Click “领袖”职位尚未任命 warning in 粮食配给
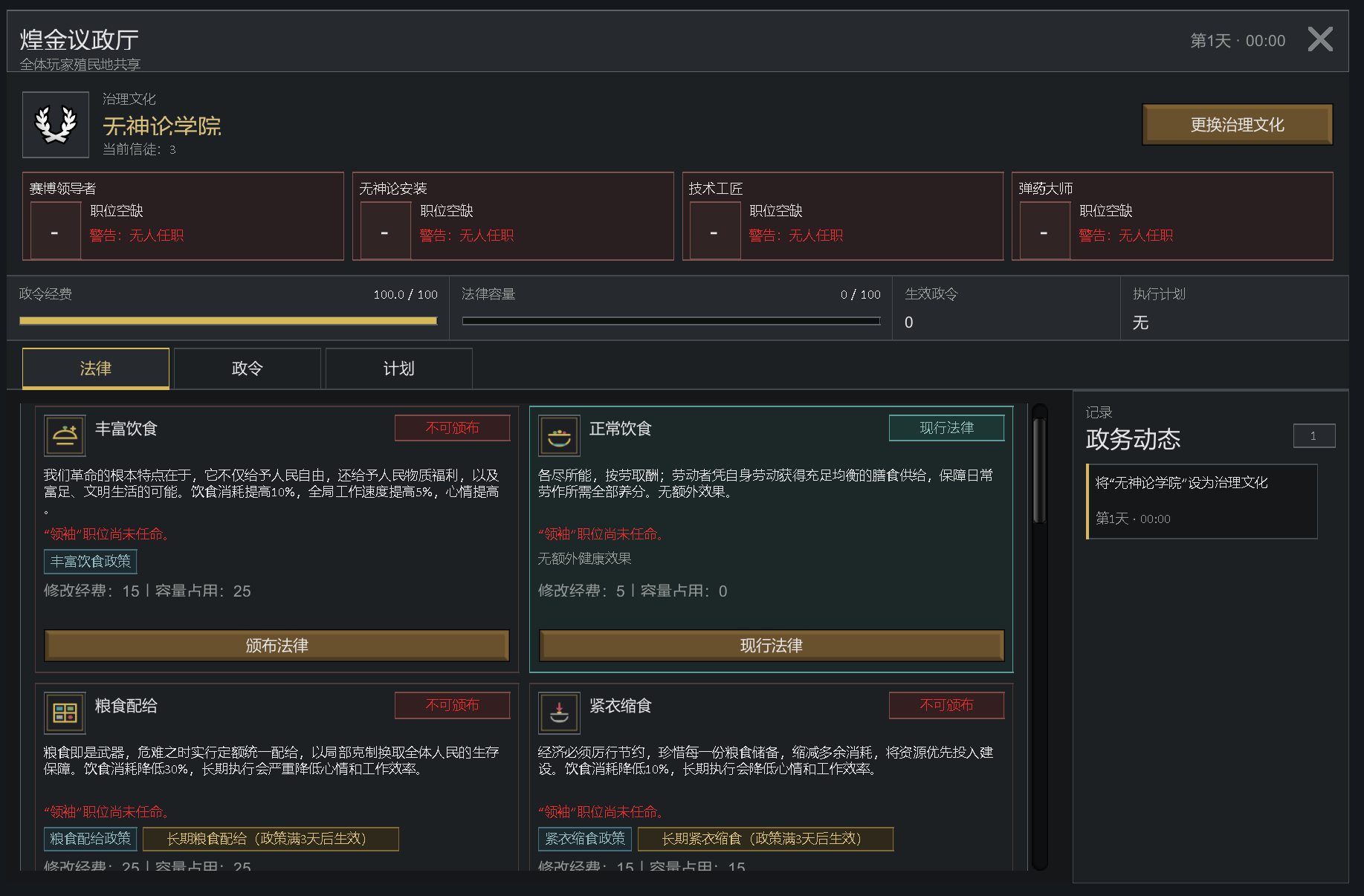 coord(106,812)
